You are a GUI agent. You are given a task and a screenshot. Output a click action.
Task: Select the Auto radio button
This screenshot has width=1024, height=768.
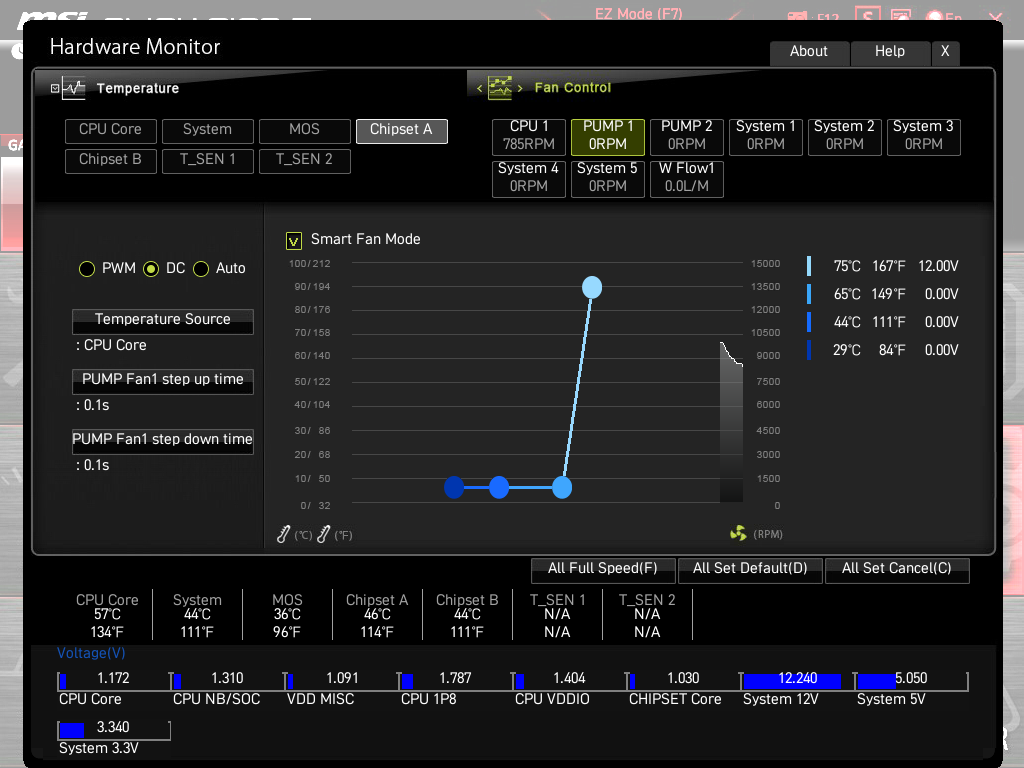coord(201,268)
